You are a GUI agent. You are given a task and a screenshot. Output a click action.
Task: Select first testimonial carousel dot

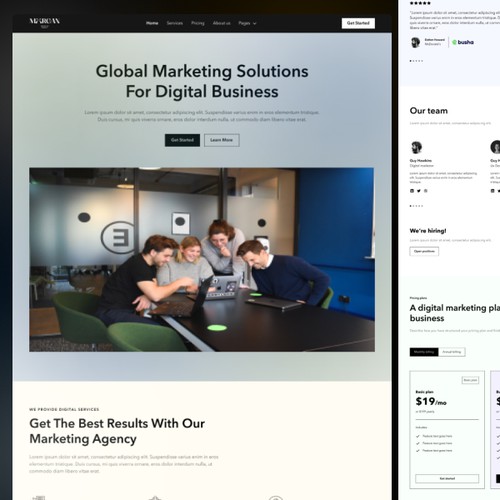pyautogui.click(x=411, y=61)
